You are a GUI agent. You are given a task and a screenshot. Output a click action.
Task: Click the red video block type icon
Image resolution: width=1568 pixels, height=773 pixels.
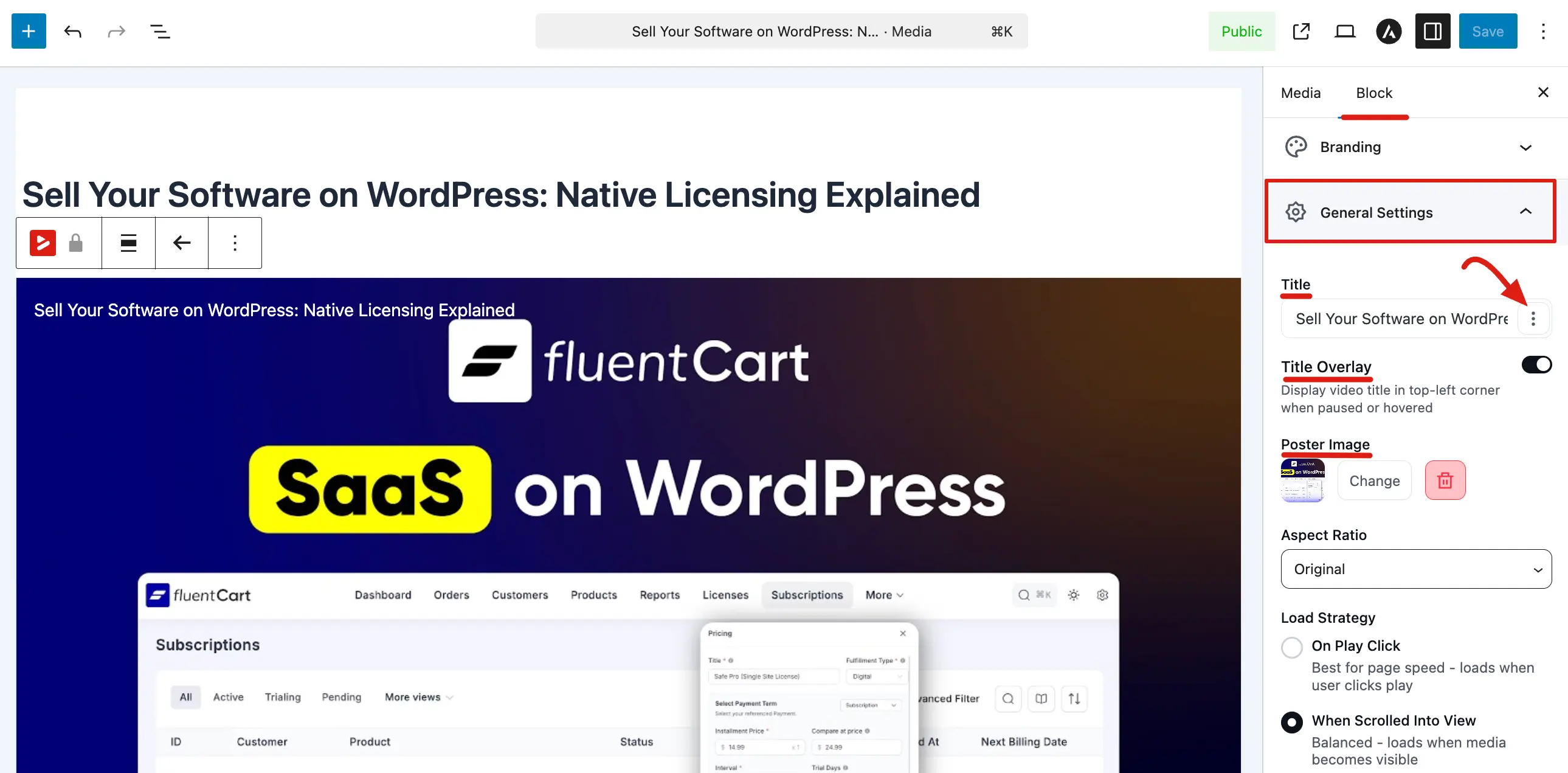[x=43, y=243]
